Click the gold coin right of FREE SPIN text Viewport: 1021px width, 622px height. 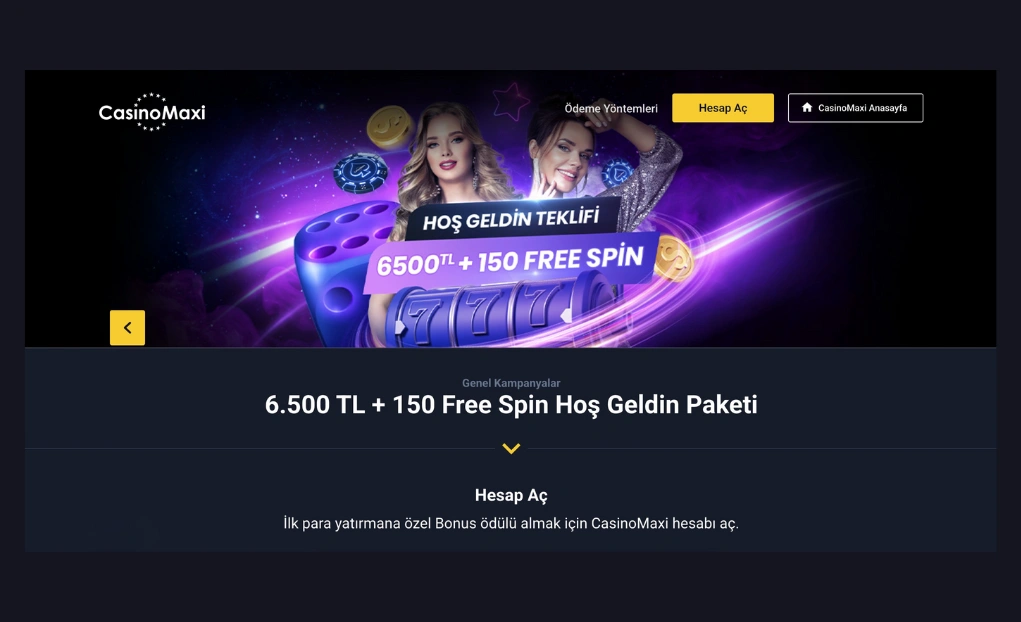point(673,259)
